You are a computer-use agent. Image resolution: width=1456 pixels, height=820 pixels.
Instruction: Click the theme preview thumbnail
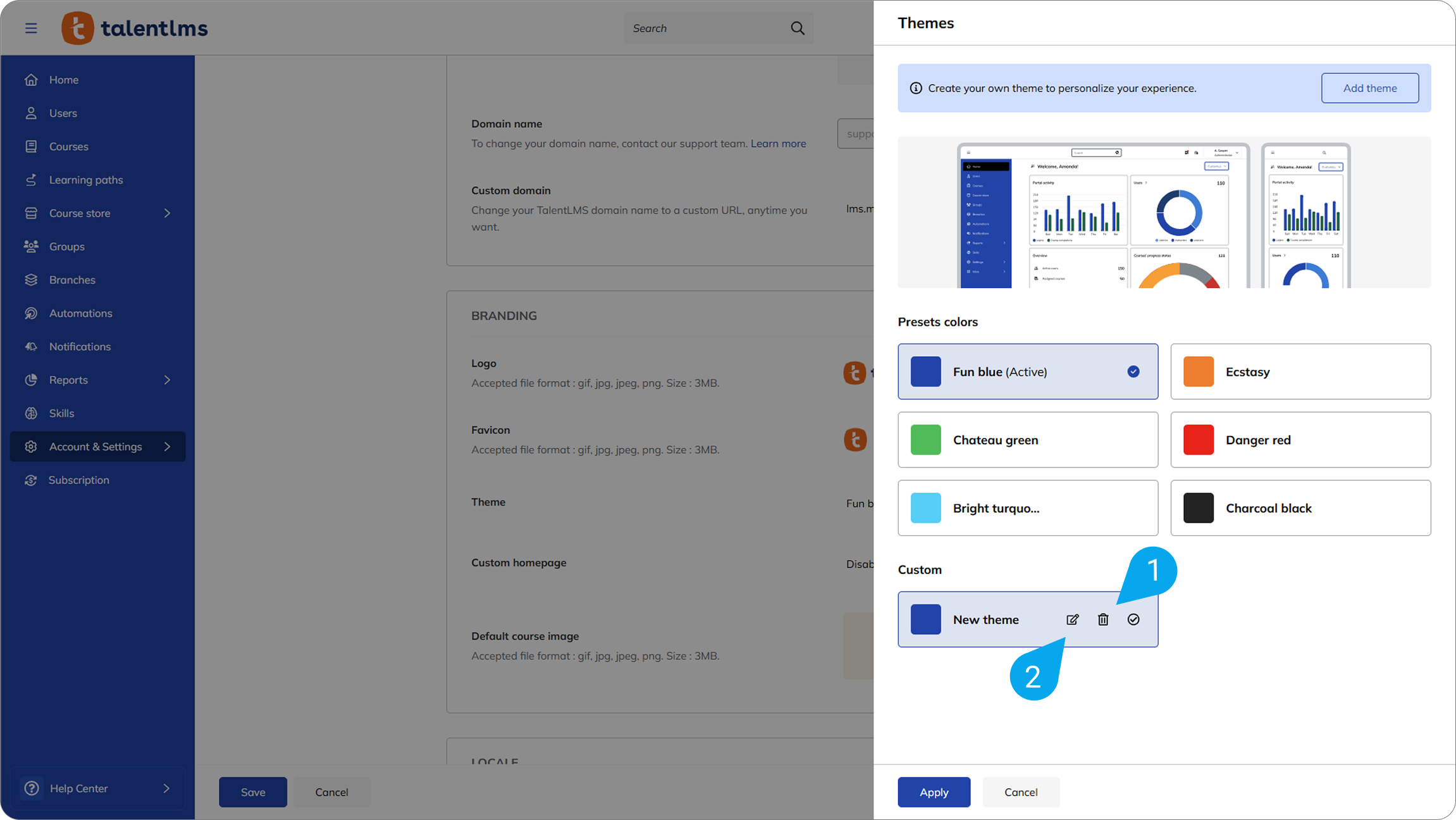pyautogui.click(x=1164, y=213)
